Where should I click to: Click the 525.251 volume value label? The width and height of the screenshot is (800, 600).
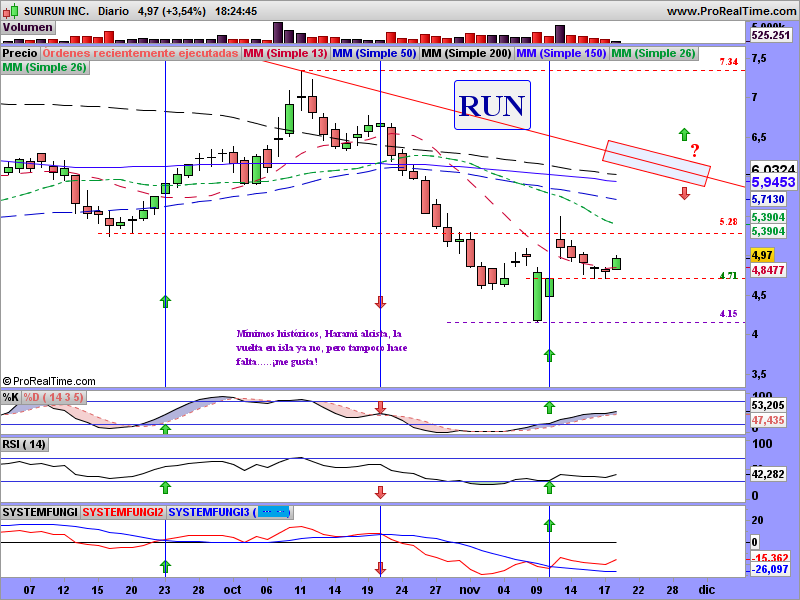(x=770, y=35)
